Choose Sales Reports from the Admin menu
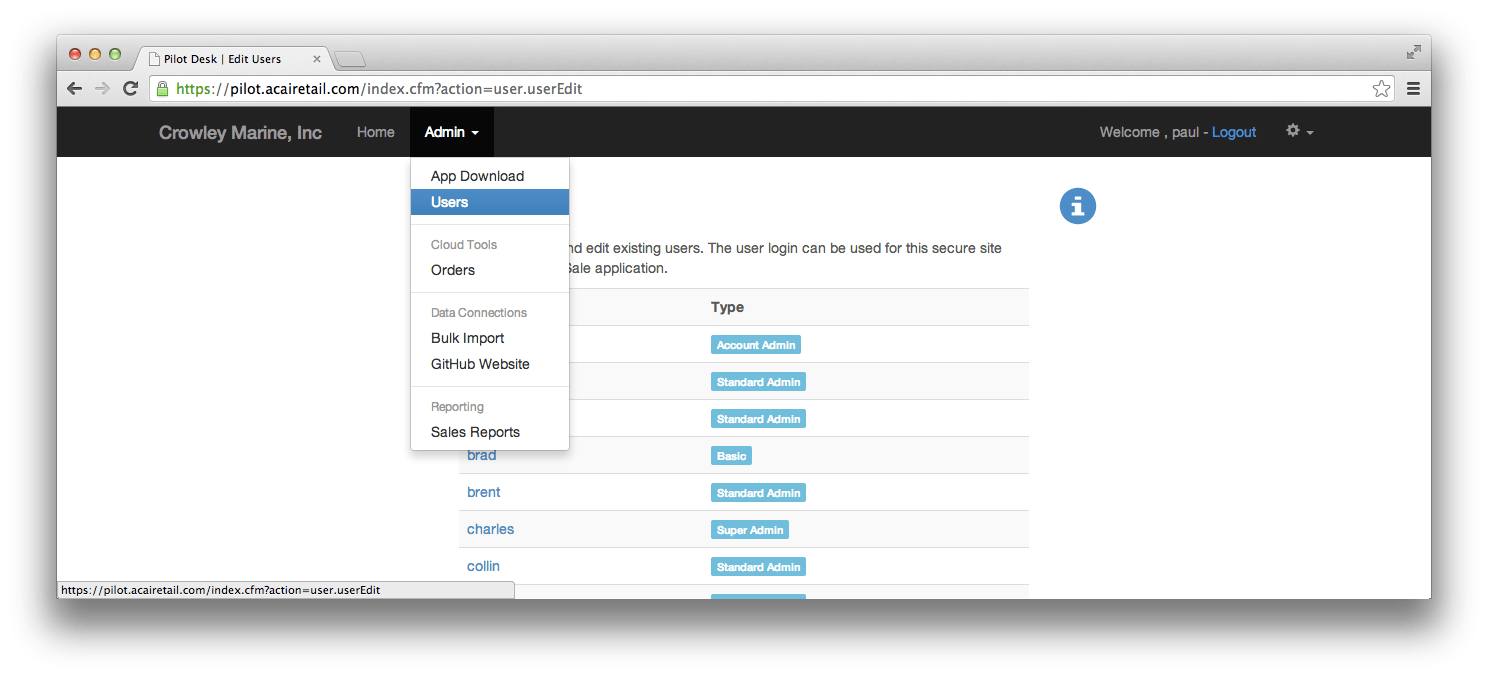 coord(474,431)
